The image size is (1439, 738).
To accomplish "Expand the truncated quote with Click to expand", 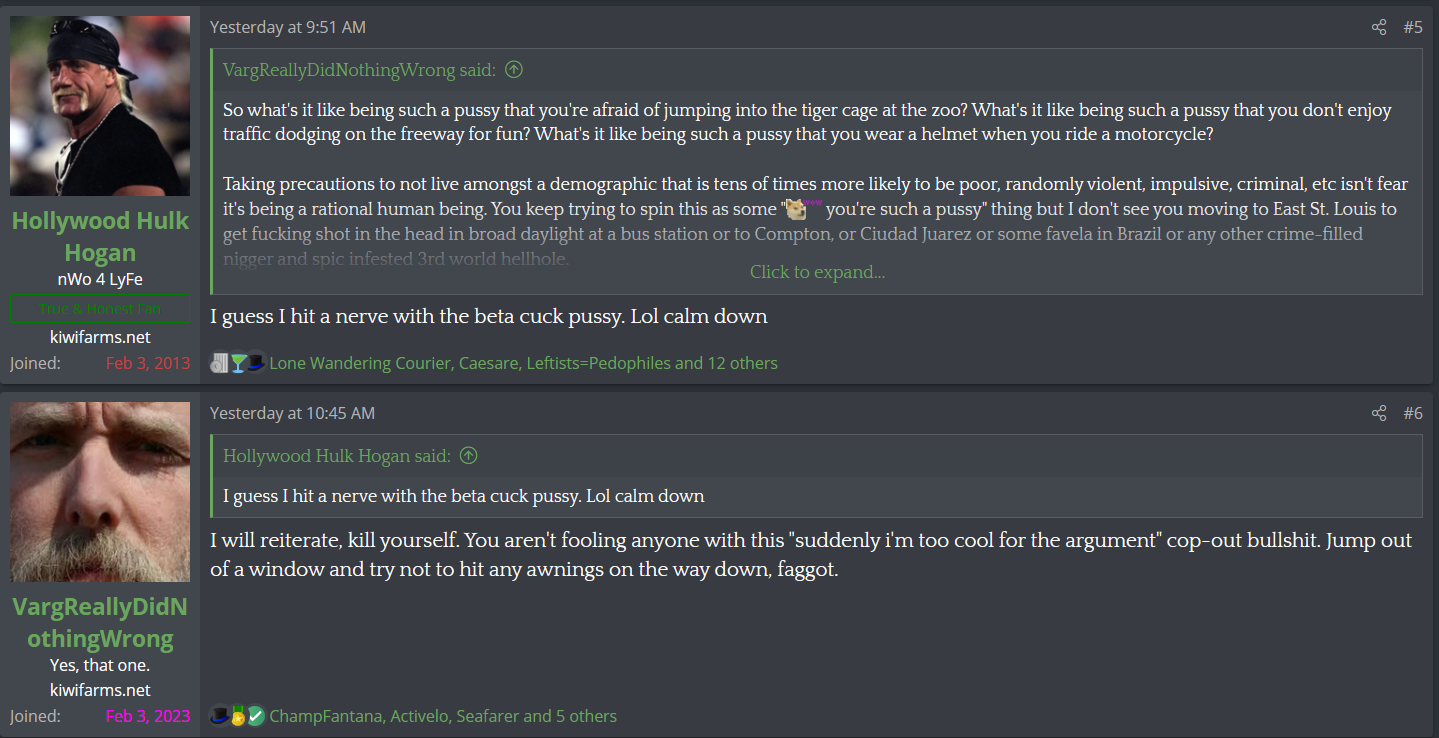I will [x=817, y=272].
